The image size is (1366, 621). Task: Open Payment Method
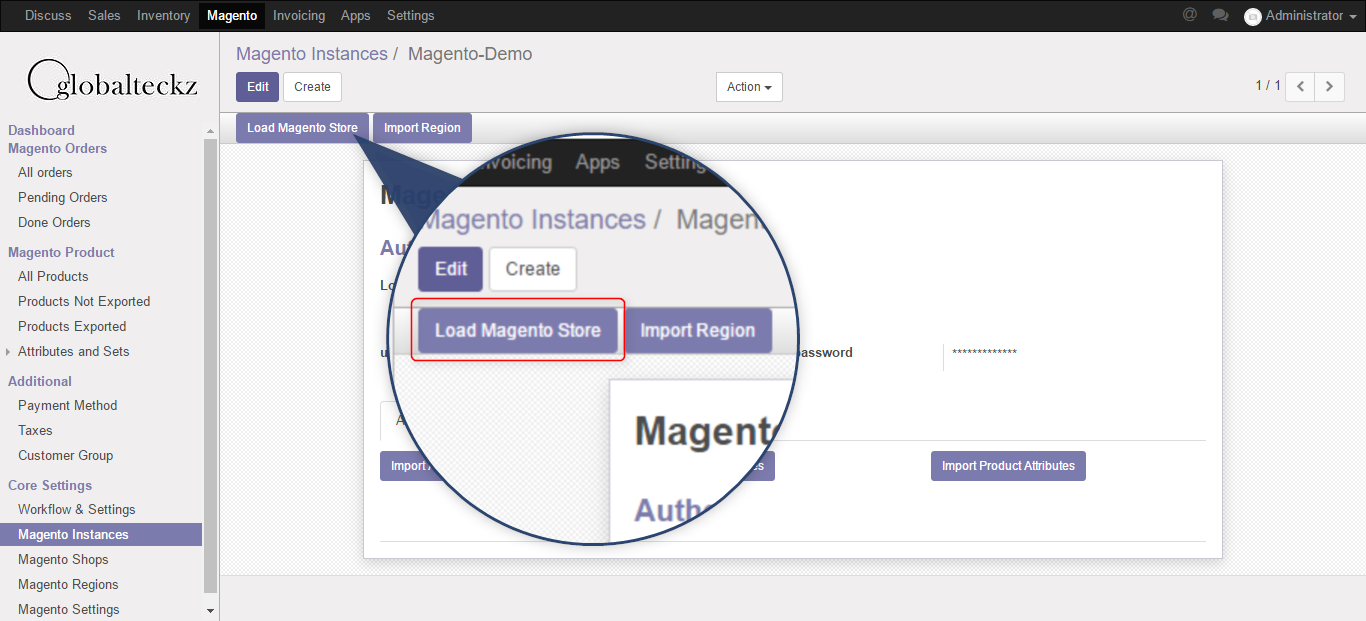(x=67, y=405)
